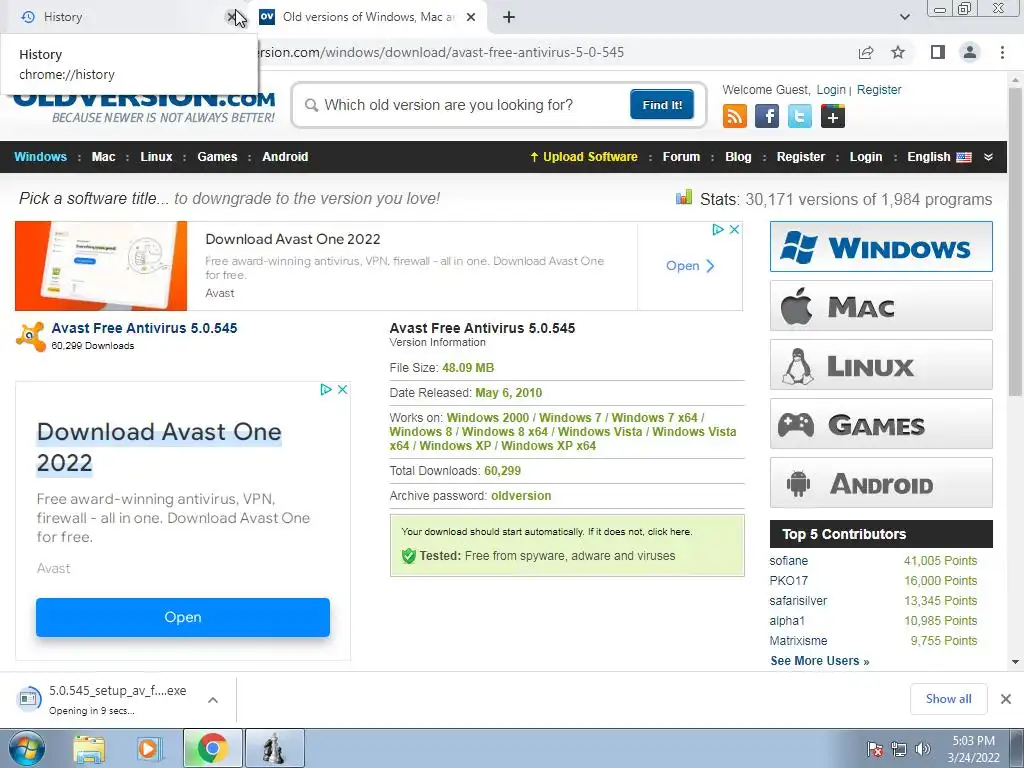
Task: Click the page vertical scrollbar thumb
Action: coord(1015,242)
